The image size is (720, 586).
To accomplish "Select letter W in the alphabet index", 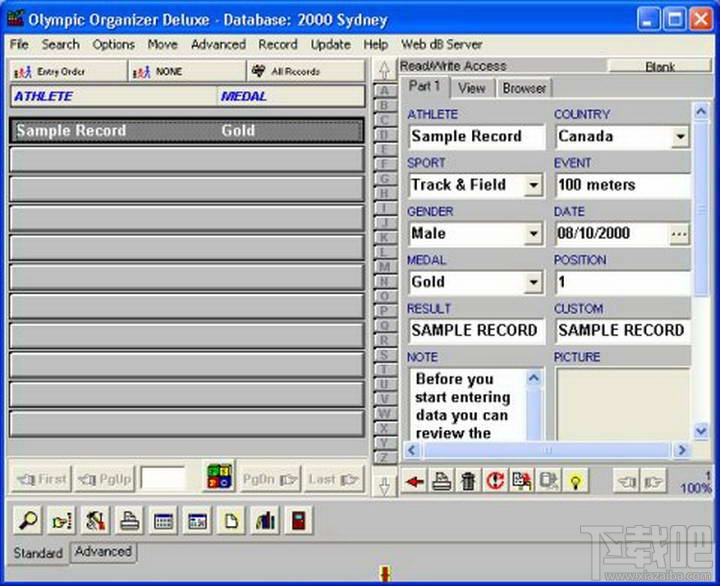I will [384, 413].
